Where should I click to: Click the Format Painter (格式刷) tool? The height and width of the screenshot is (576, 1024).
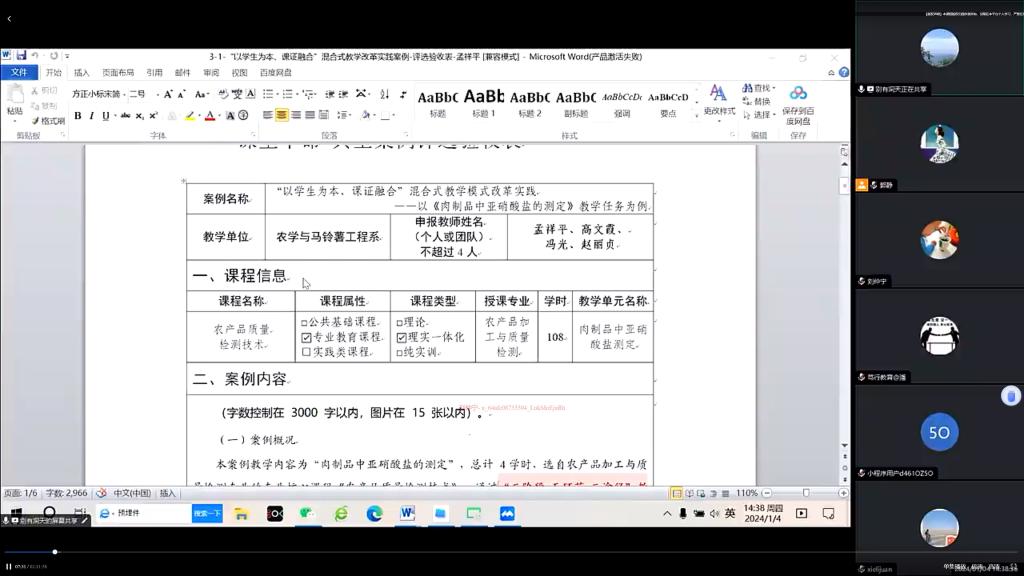coord(48,121)
